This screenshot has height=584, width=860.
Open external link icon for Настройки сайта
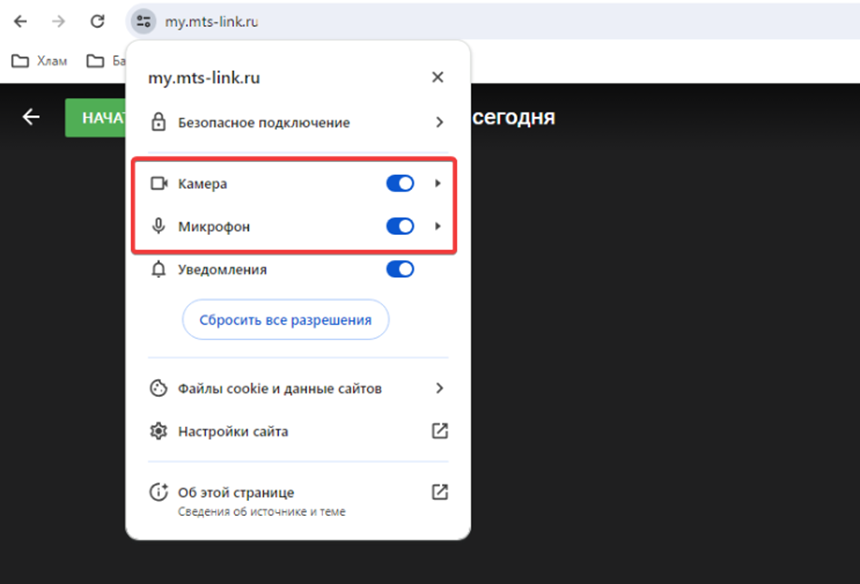click(x=439, y=431)
